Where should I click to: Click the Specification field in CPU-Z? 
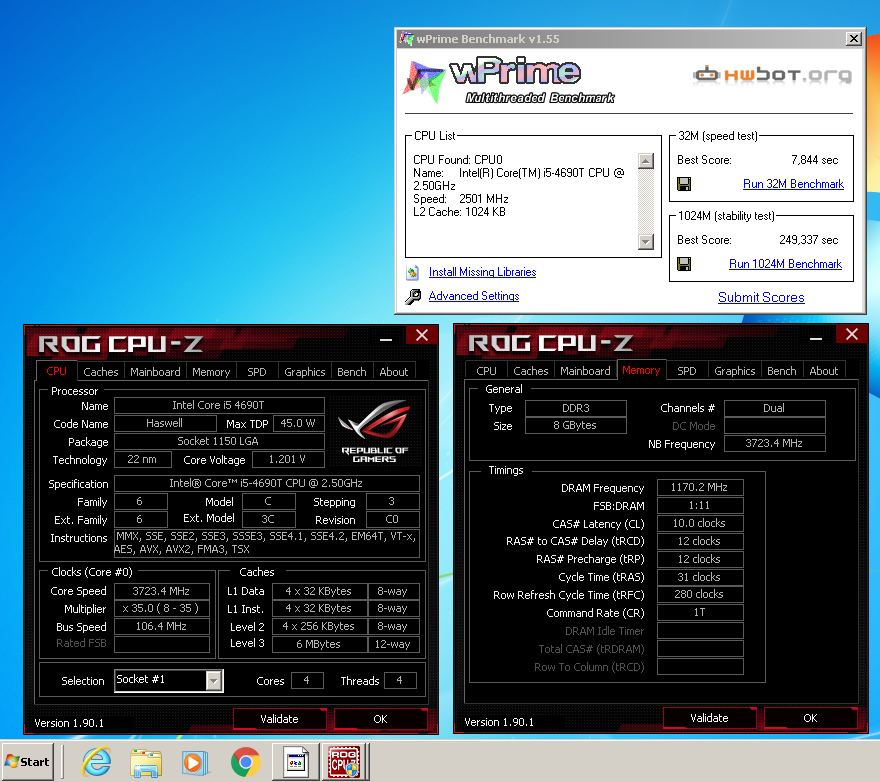pos(267,483)
